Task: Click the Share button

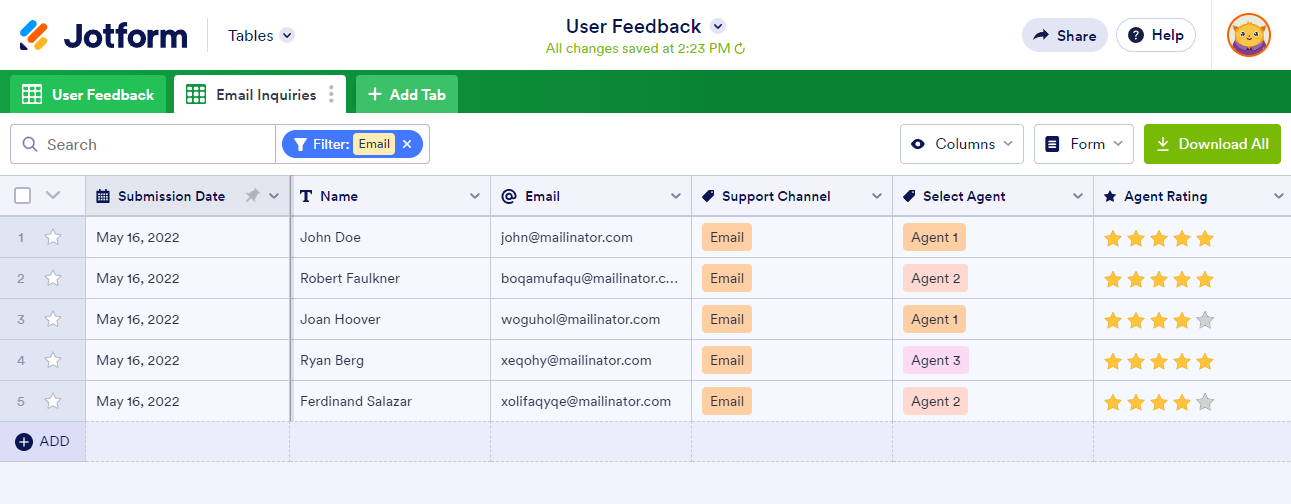Action: (x=1064, y=36)
